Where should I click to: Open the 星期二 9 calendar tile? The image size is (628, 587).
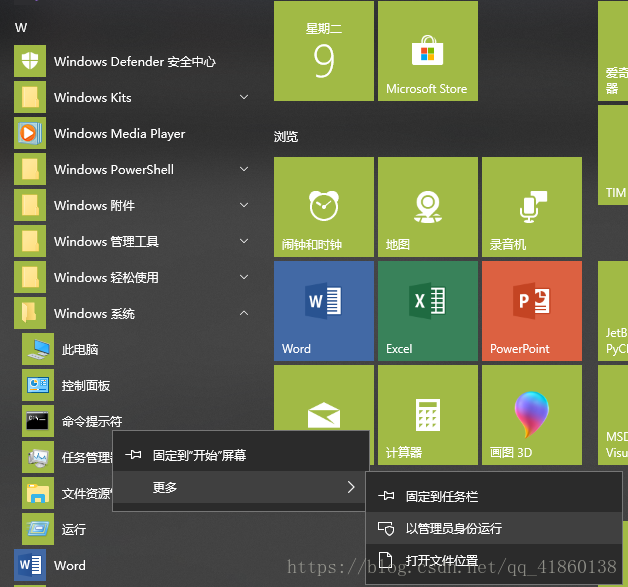324,51
